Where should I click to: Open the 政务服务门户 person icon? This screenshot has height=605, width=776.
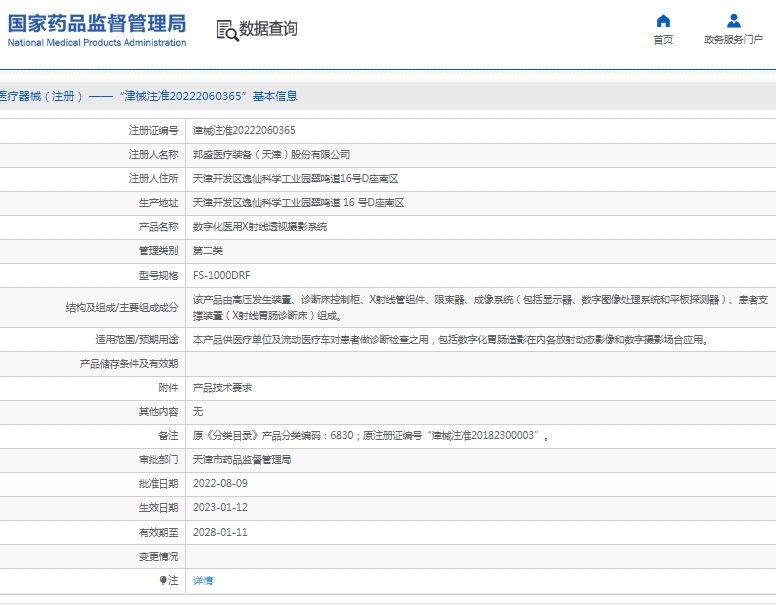coord(733,21)
